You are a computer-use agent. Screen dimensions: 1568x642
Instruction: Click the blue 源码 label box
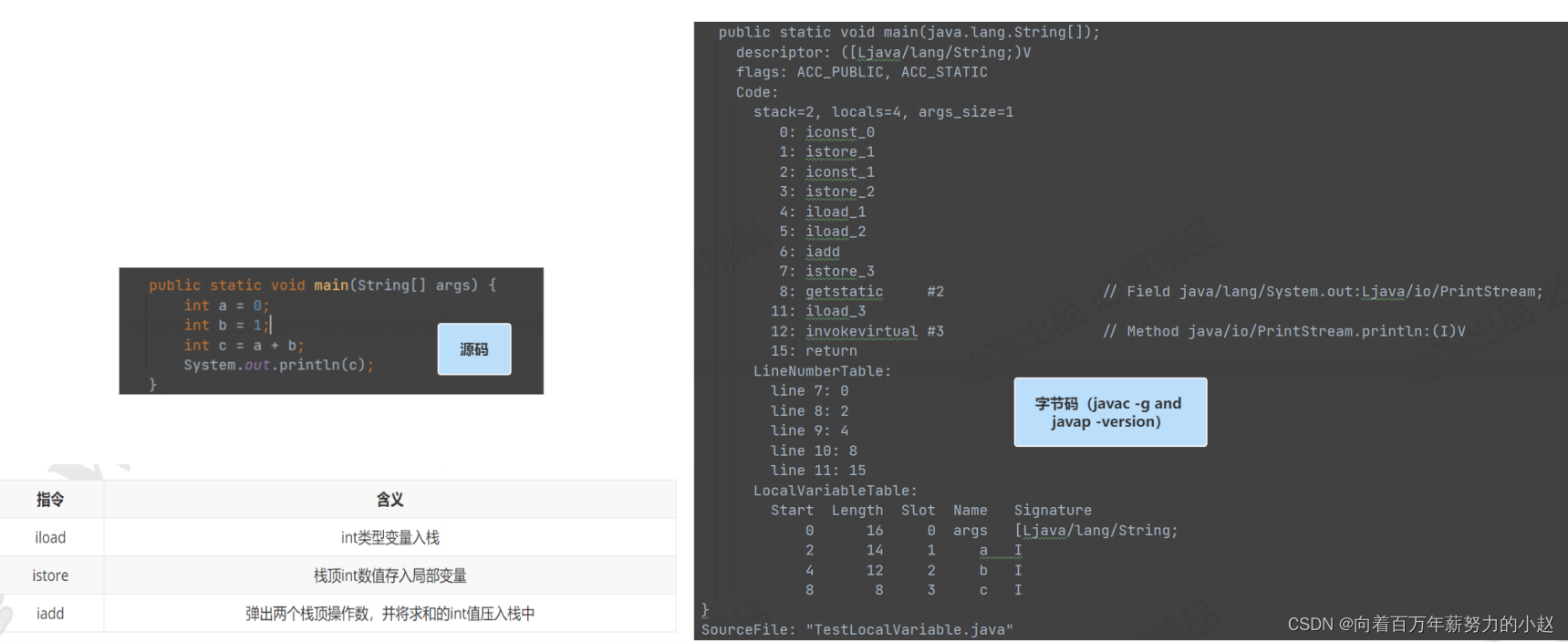coord(473,349)
